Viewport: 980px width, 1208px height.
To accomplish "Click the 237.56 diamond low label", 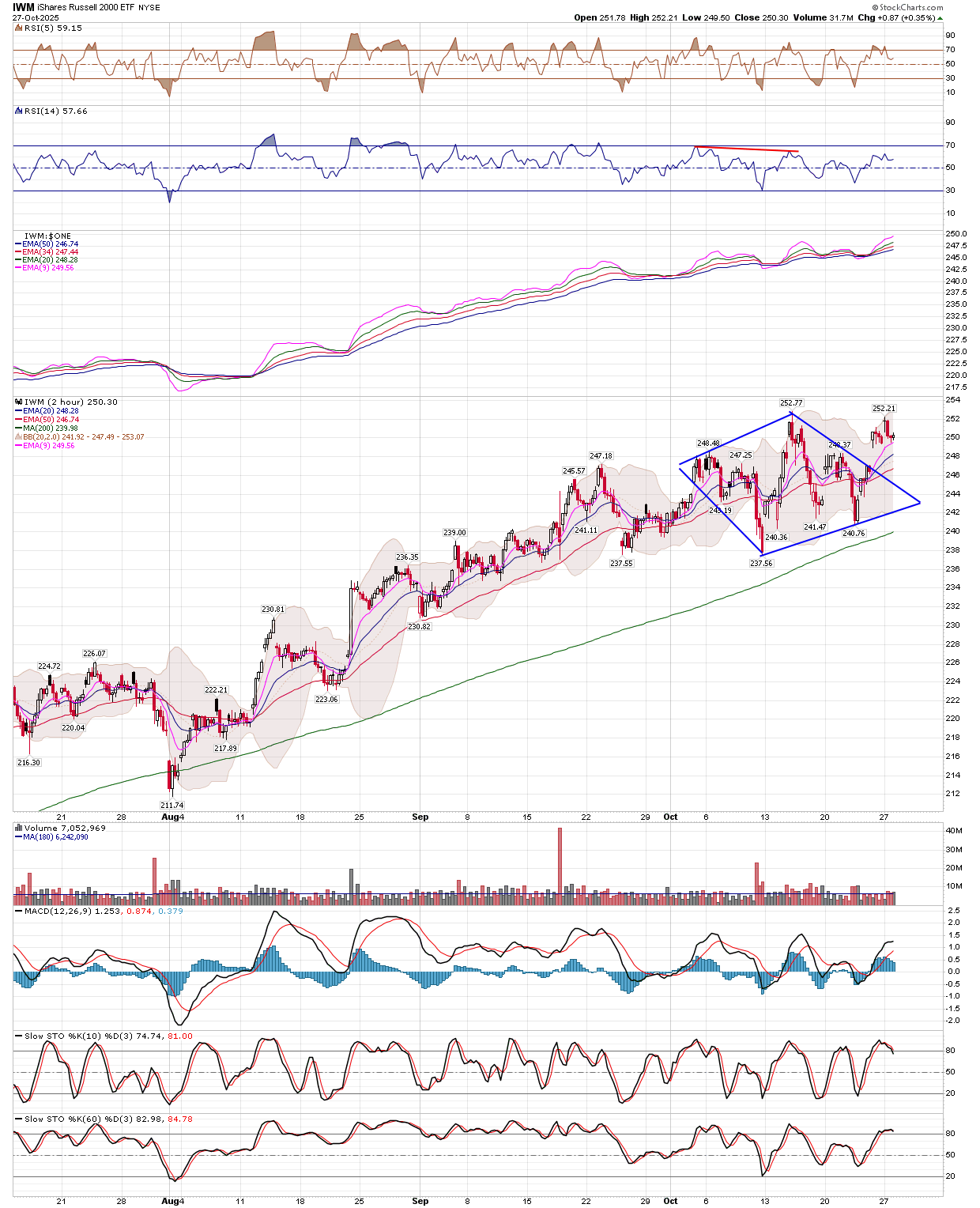I will [761, 564].
